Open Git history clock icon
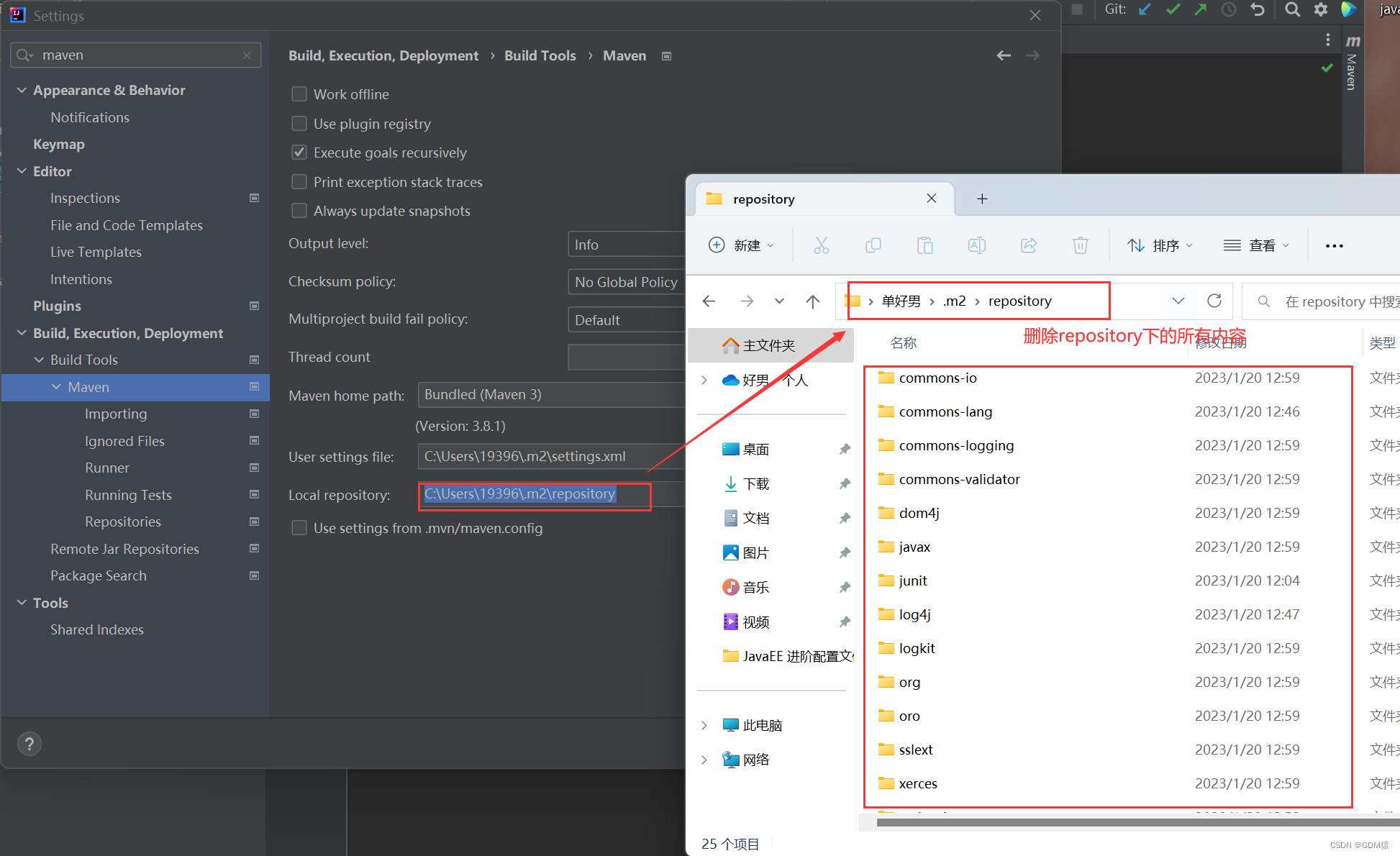Screen dimensions: 1400x856 click(x=1229, y=9)
